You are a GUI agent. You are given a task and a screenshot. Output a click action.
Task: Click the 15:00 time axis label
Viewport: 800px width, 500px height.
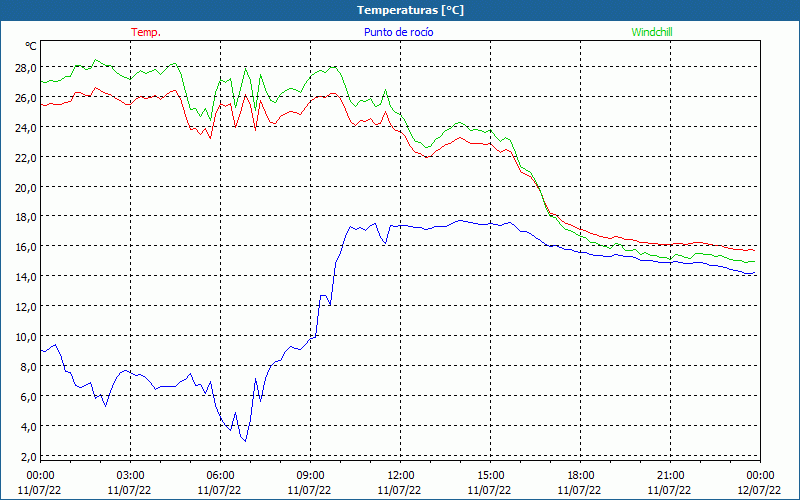tap(490, 476)
